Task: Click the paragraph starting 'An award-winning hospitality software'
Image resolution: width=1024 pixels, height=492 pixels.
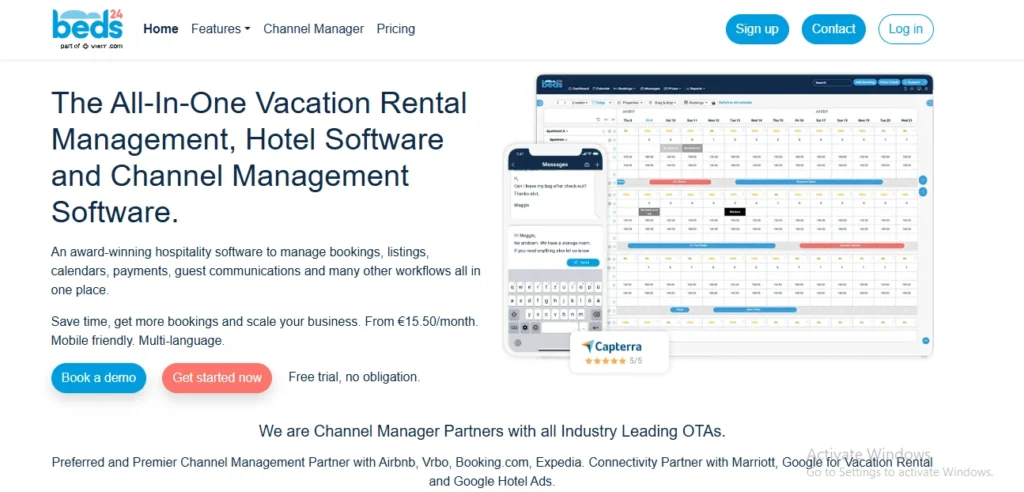Action: point(266,271)
